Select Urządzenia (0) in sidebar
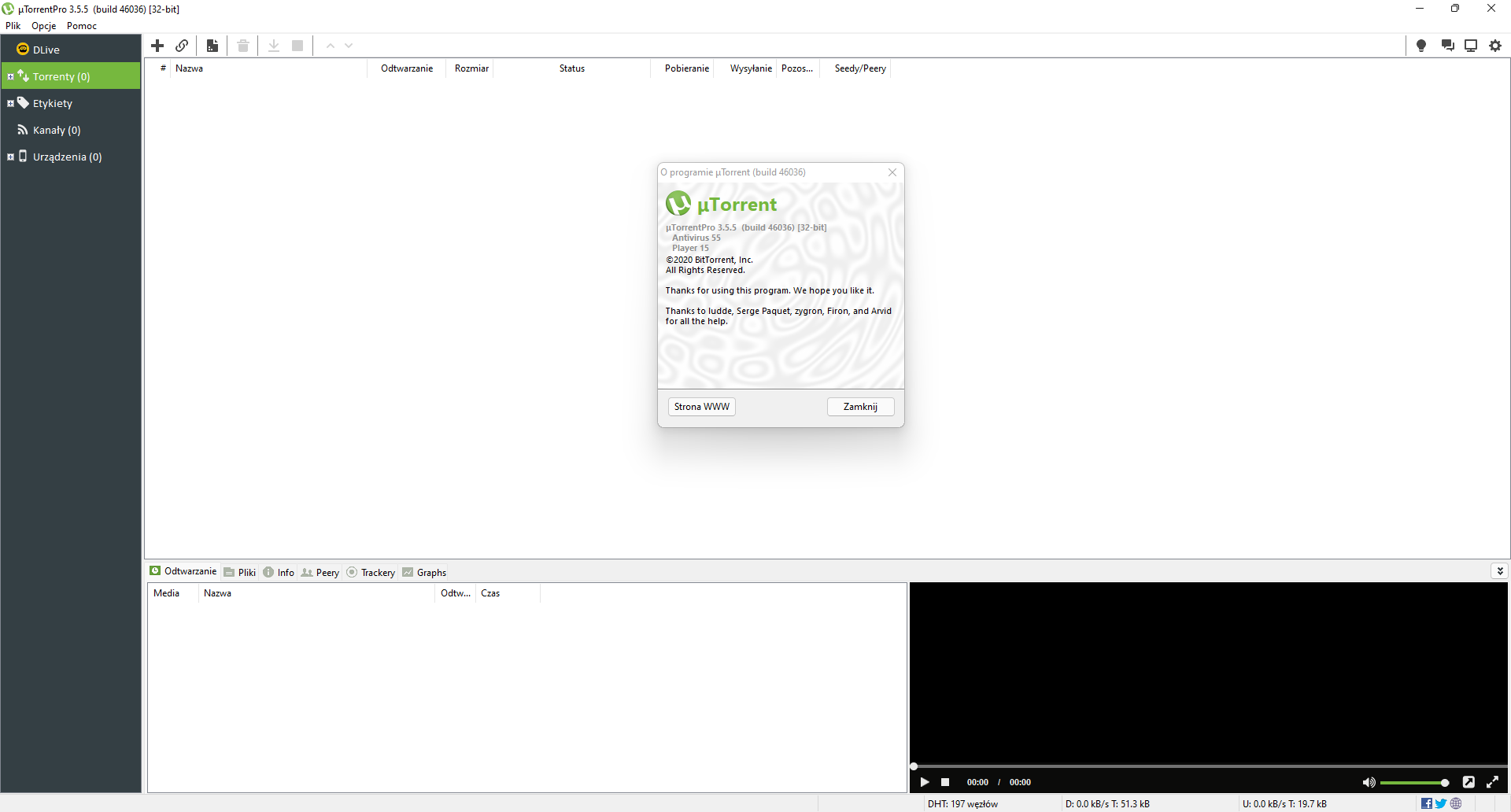The width and height of the screenshot is (1511, 812). 71,157
